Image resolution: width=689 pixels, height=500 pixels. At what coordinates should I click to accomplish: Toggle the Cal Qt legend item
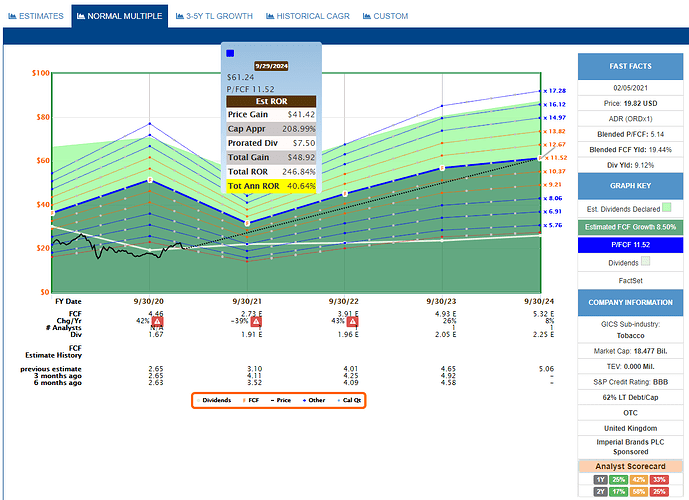point(349,400)
